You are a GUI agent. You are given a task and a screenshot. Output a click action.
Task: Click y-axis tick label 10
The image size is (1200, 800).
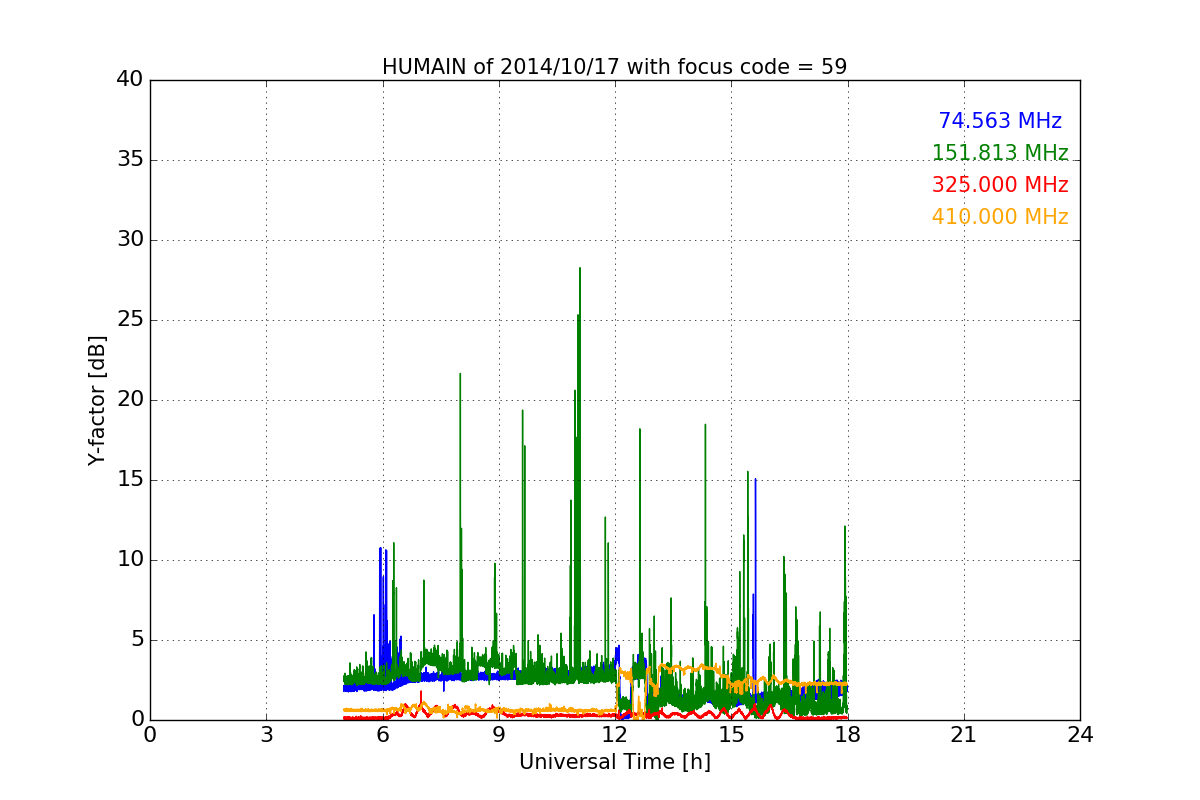click(130, 560)
